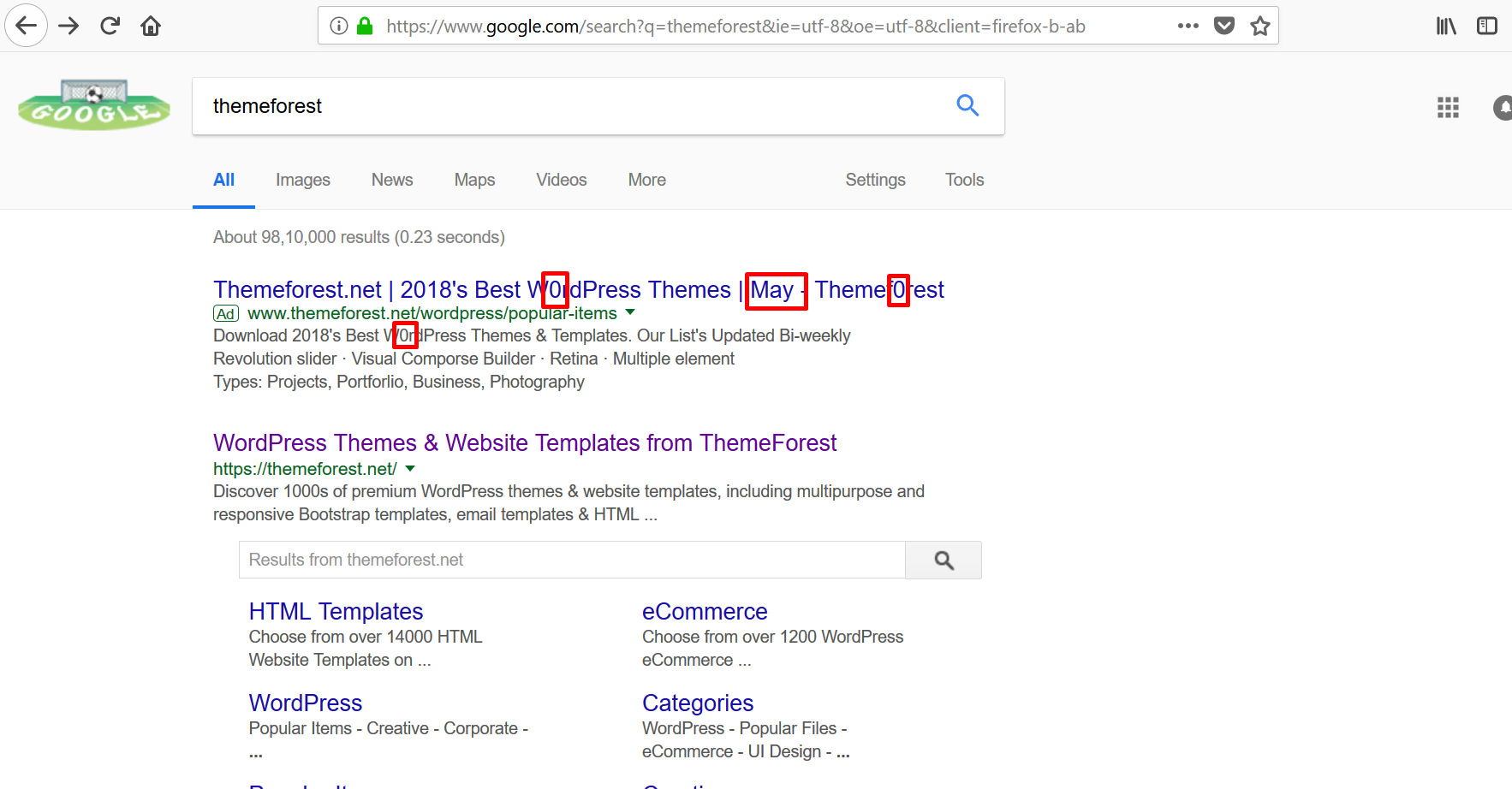Switch to the Maps tab
Image resolution: width=1512 pixels, height=789 pixels.
pyautogui.click(x=474, y=180)
